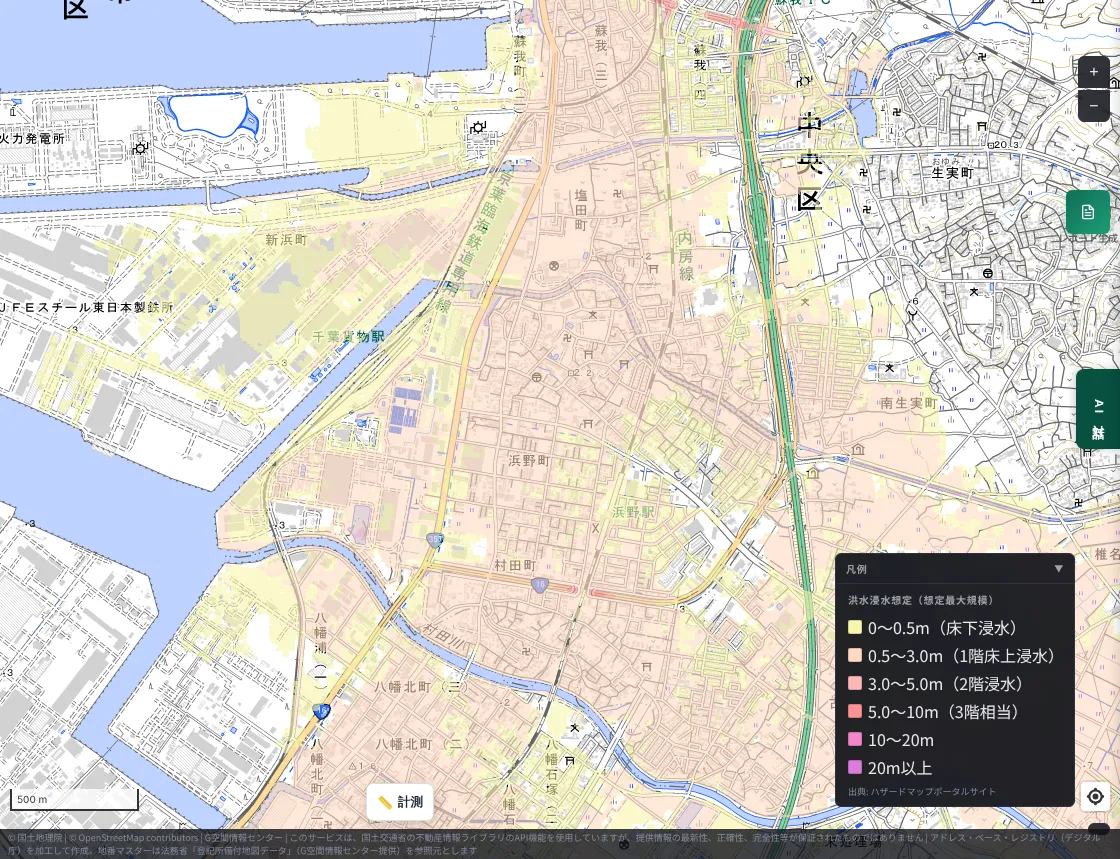Screen dimensions: 1120x859
Task: Select the 10〜20m legend swatch
Action: click(854, 739)
